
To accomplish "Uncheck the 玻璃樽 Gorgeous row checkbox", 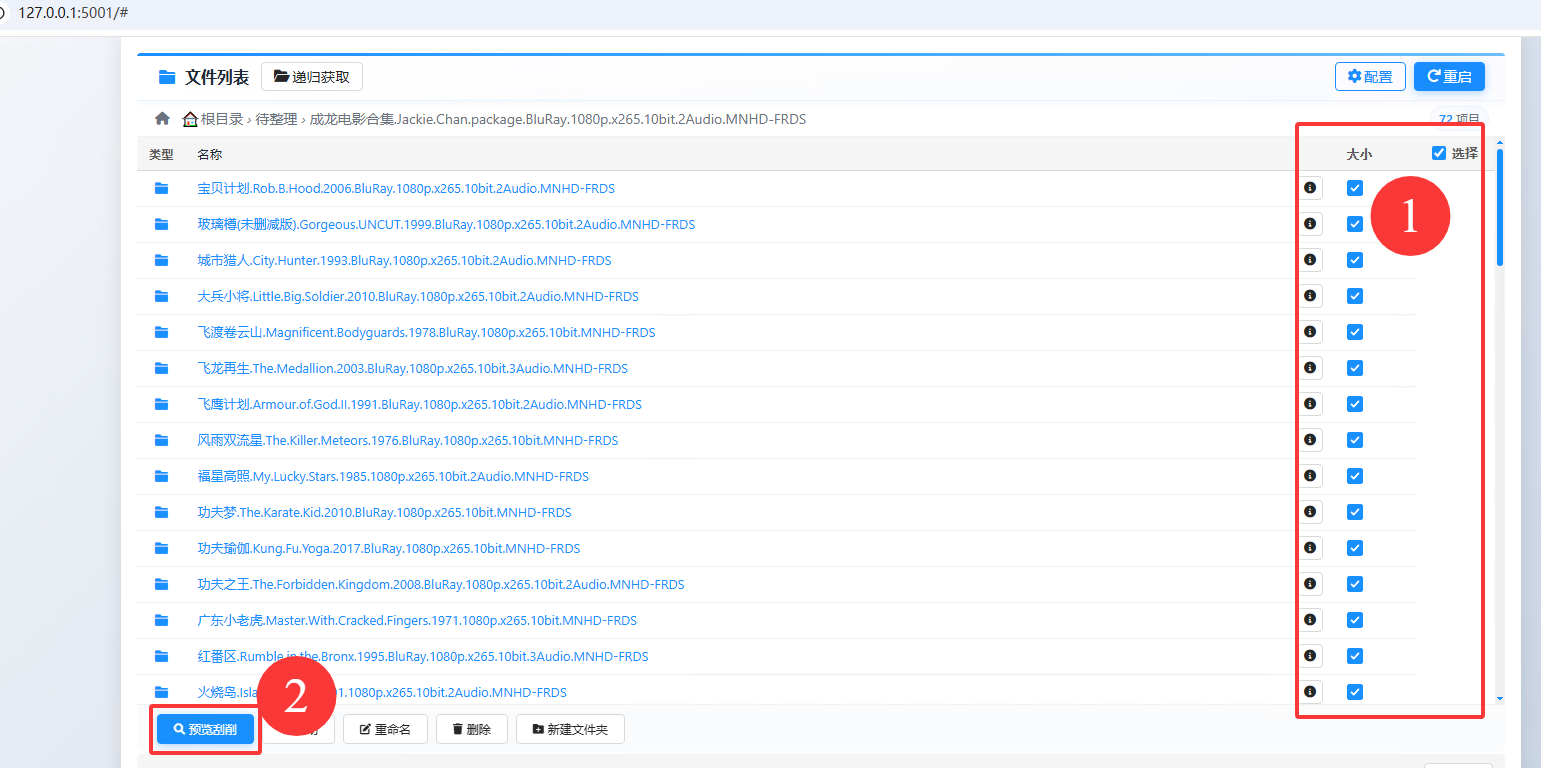I will [x=1355, y=224].
